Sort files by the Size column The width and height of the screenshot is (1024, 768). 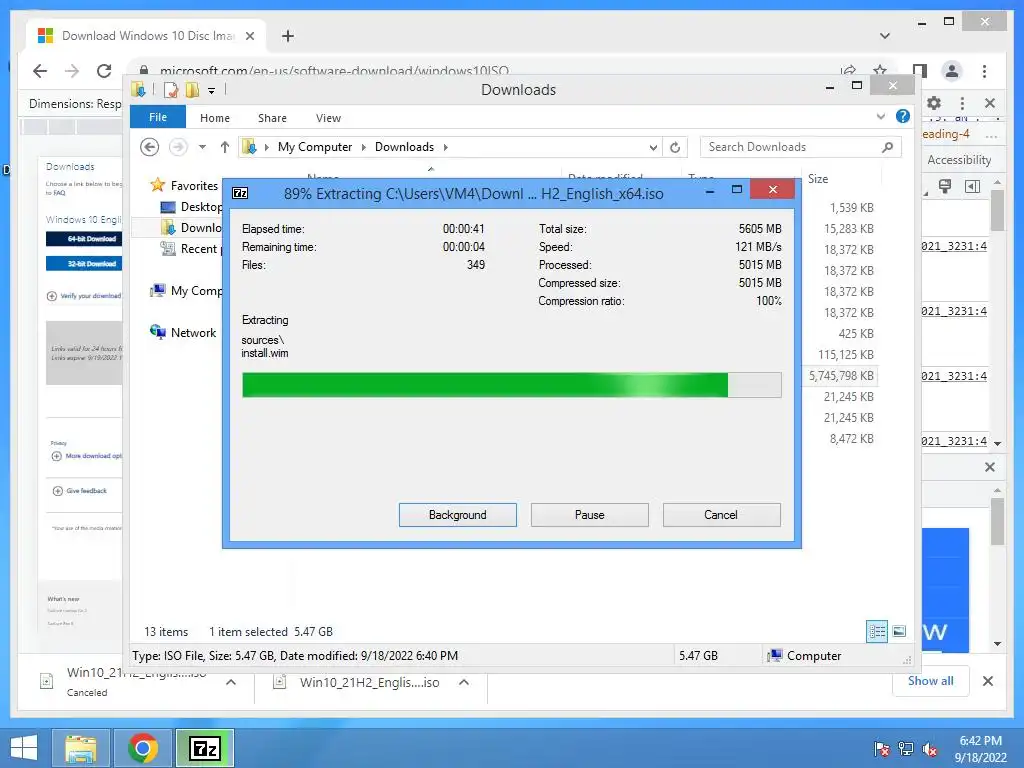point(818,178)
